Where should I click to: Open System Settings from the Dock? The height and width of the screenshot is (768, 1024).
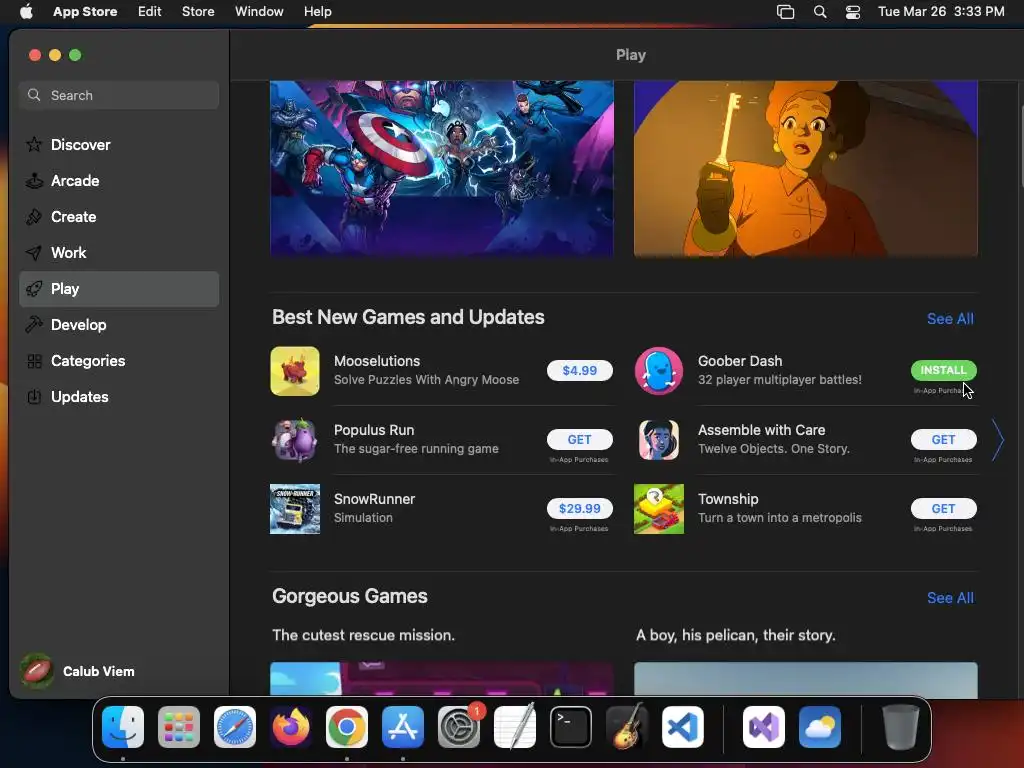(458, 727)
